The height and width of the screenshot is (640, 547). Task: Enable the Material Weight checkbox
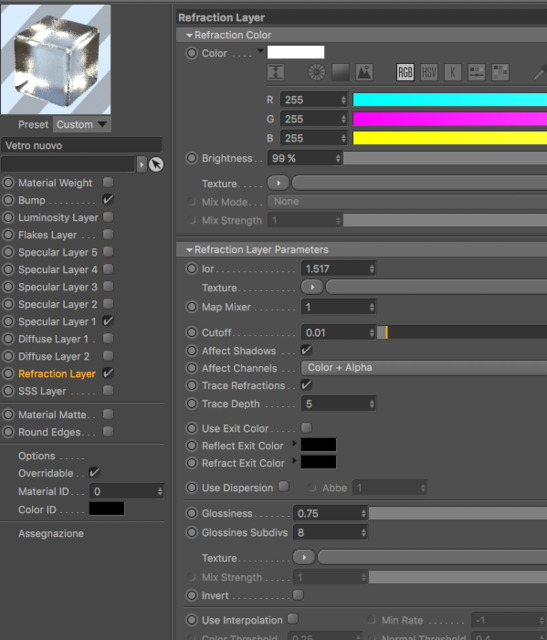coord(108,182)
